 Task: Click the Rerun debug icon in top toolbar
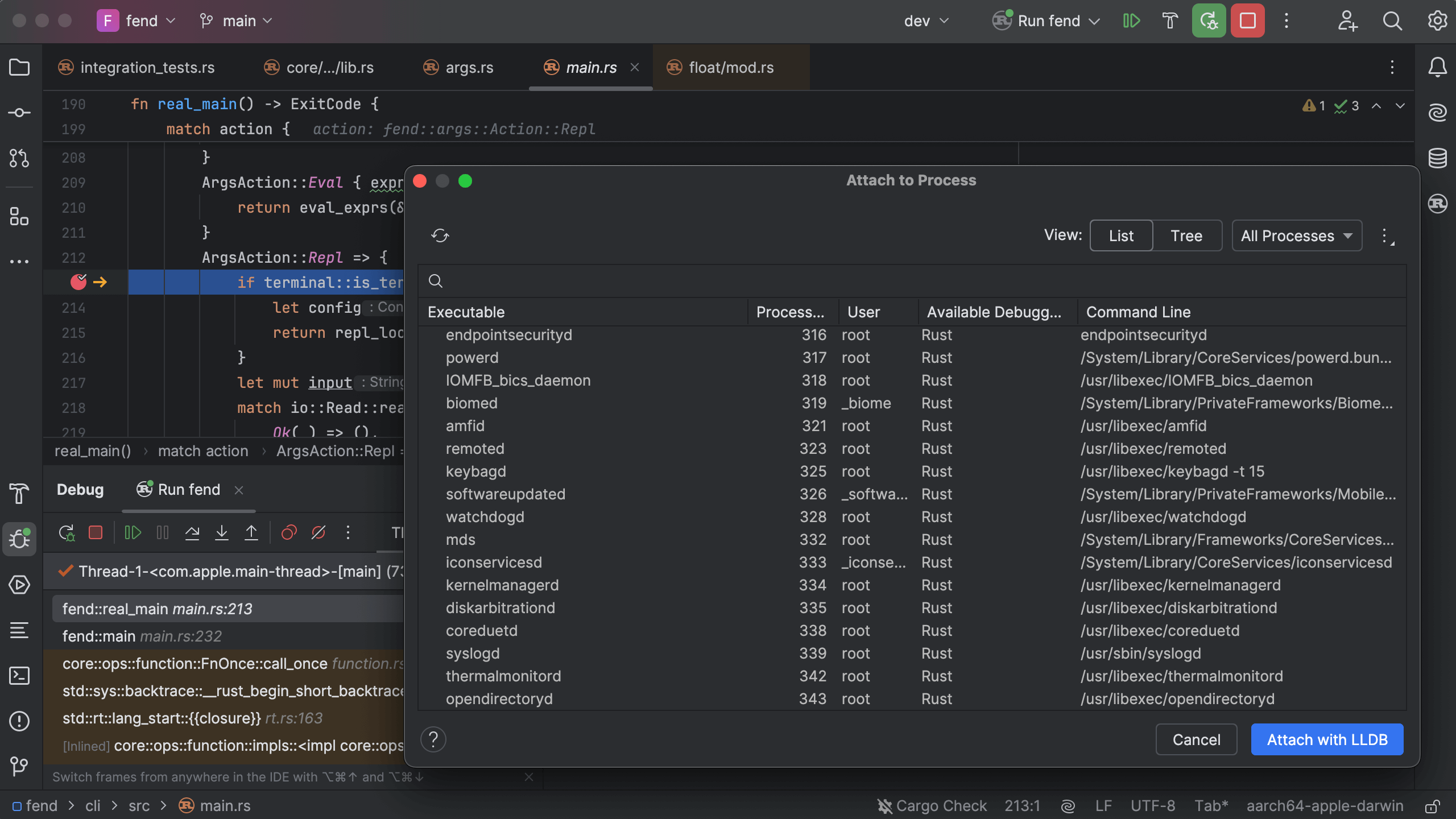point(1209,21)
